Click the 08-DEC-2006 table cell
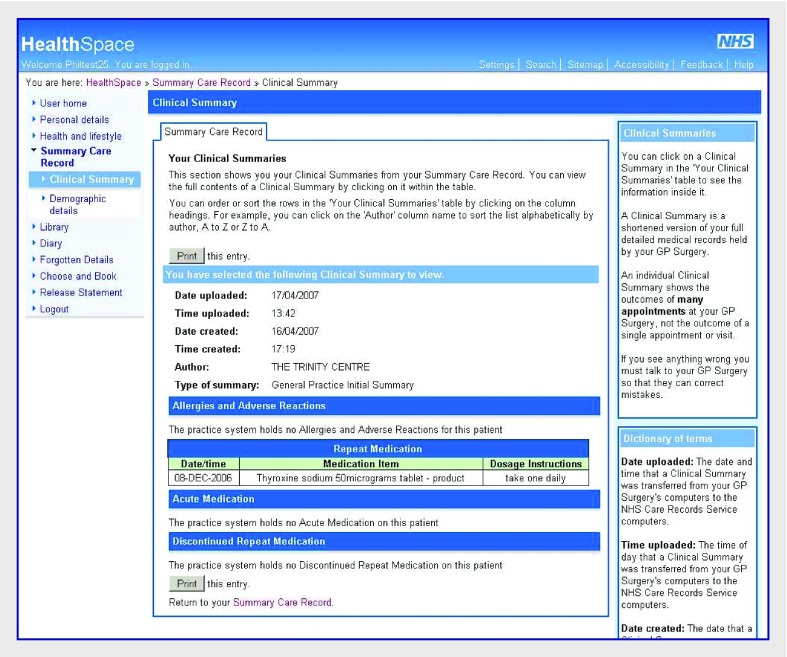This screenshot has width=787, height=657. pos(203,478)
